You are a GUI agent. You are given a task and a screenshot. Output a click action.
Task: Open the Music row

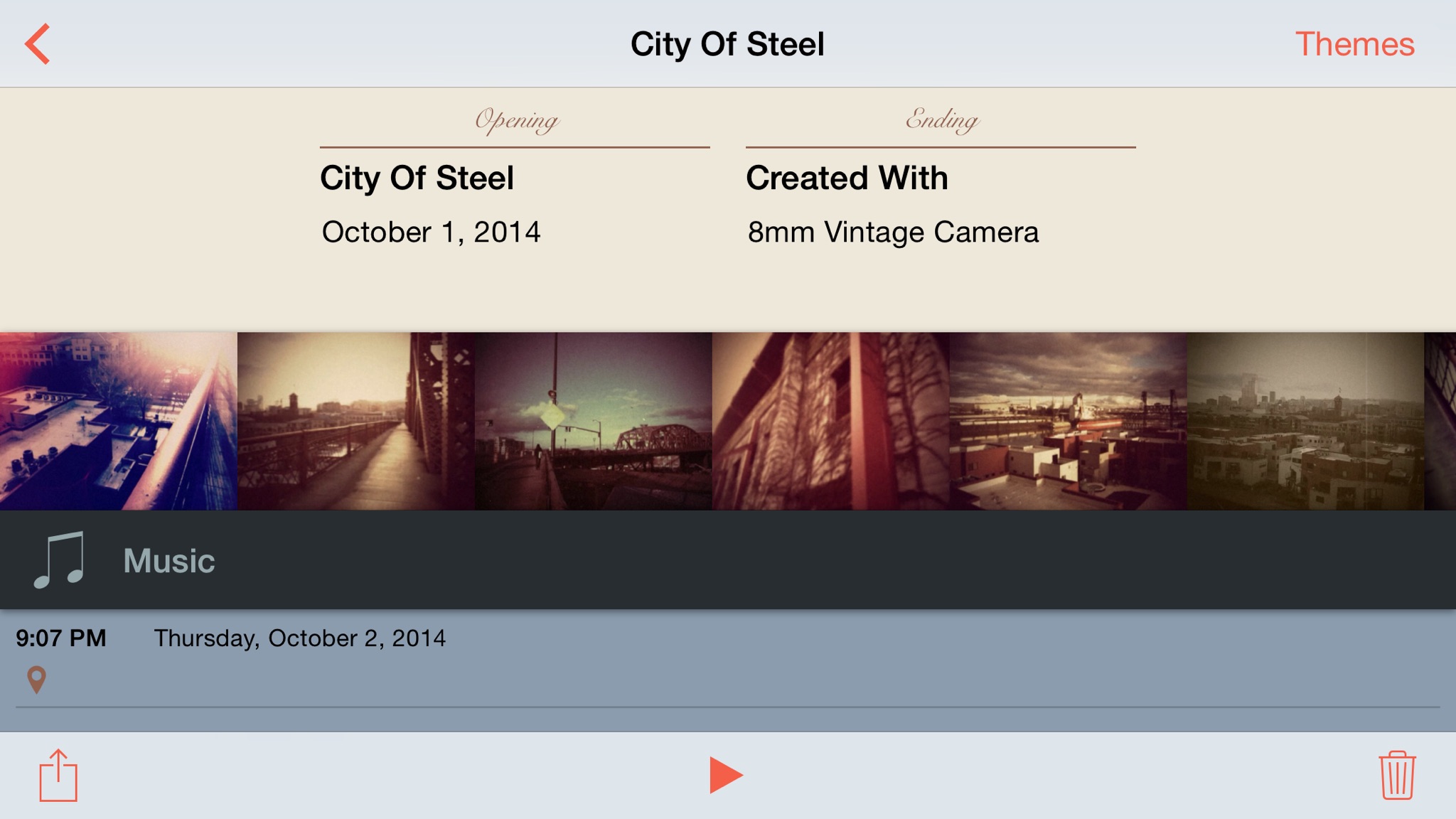click(728, 560)
